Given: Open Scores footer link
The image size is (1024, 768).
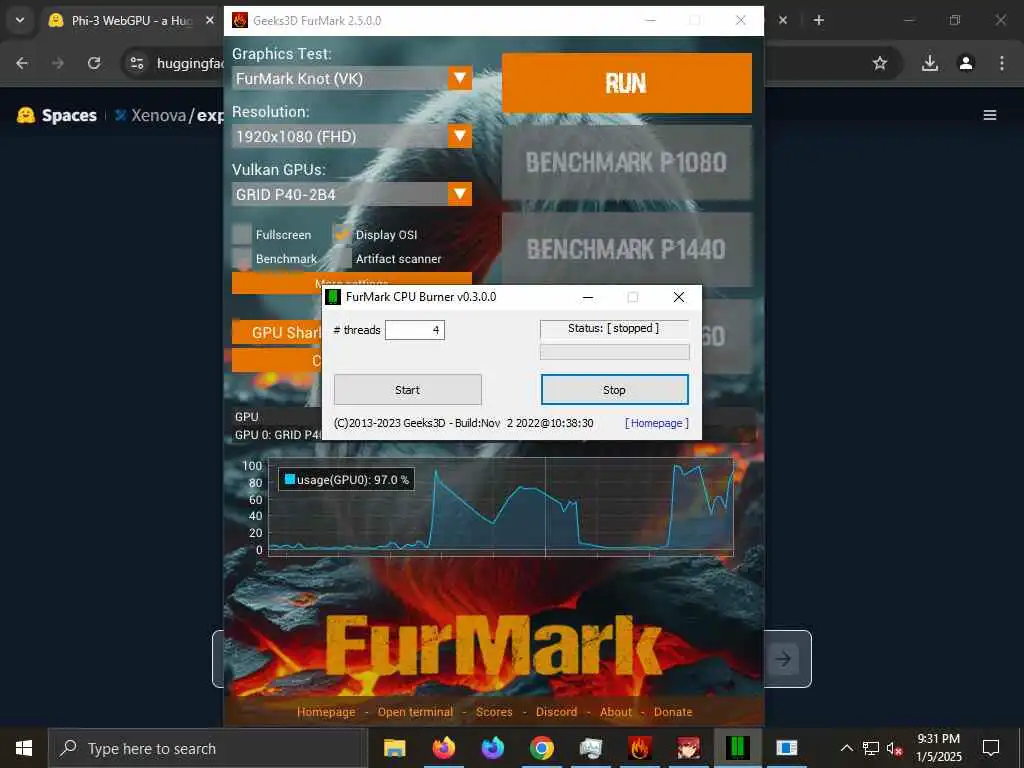Looking at the screenshot, I should click(x=494, y=712).
